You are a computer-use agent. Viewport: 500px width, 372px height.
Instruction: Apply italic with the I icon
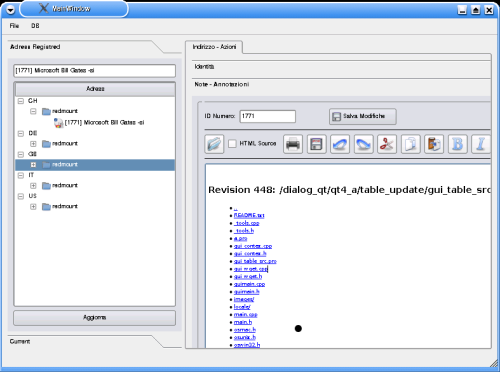point(481,144)
